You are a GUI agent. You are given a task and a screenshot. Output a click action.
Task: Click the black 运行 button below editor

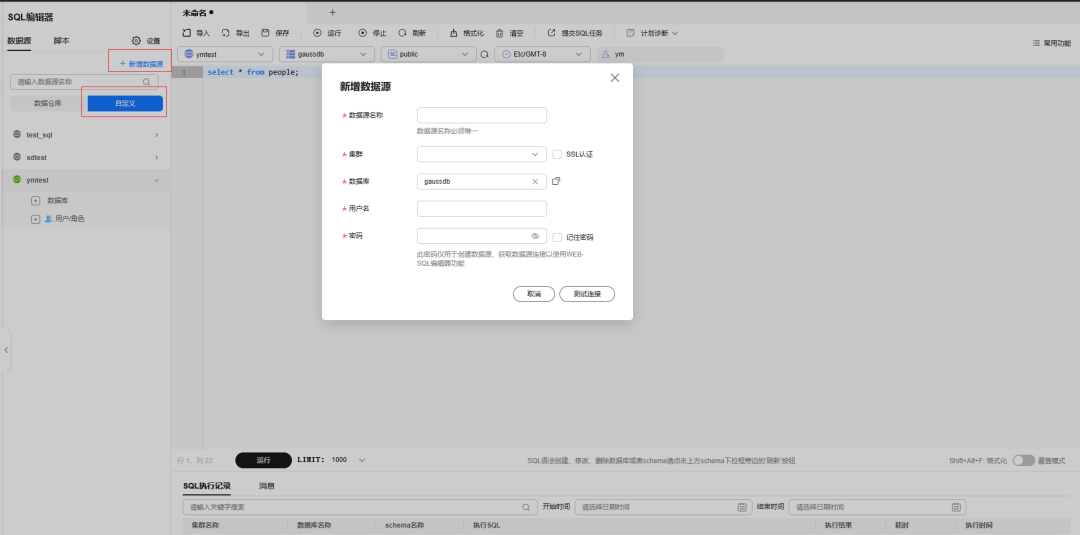pos(264,460)
